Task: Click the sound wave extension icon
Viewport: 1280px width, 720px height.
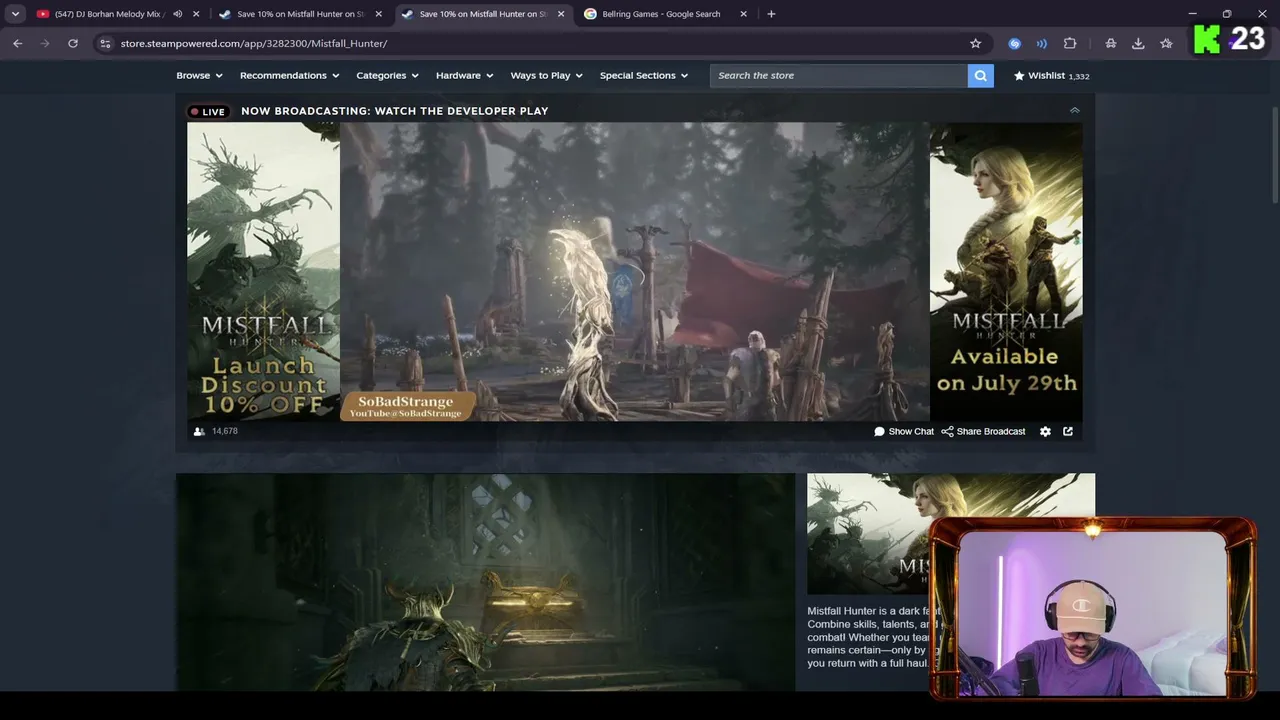Action: click(x=1042, y=43)
